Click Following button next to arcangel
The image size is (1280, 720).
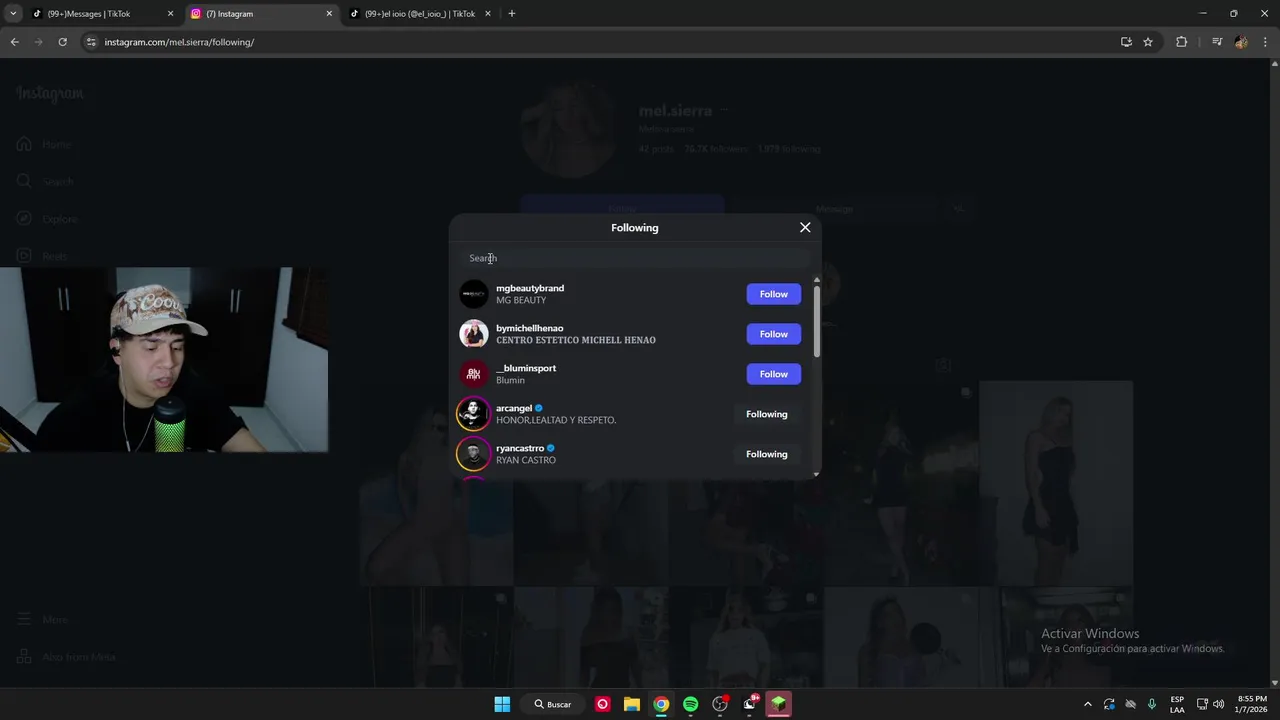tap(767, 414)
